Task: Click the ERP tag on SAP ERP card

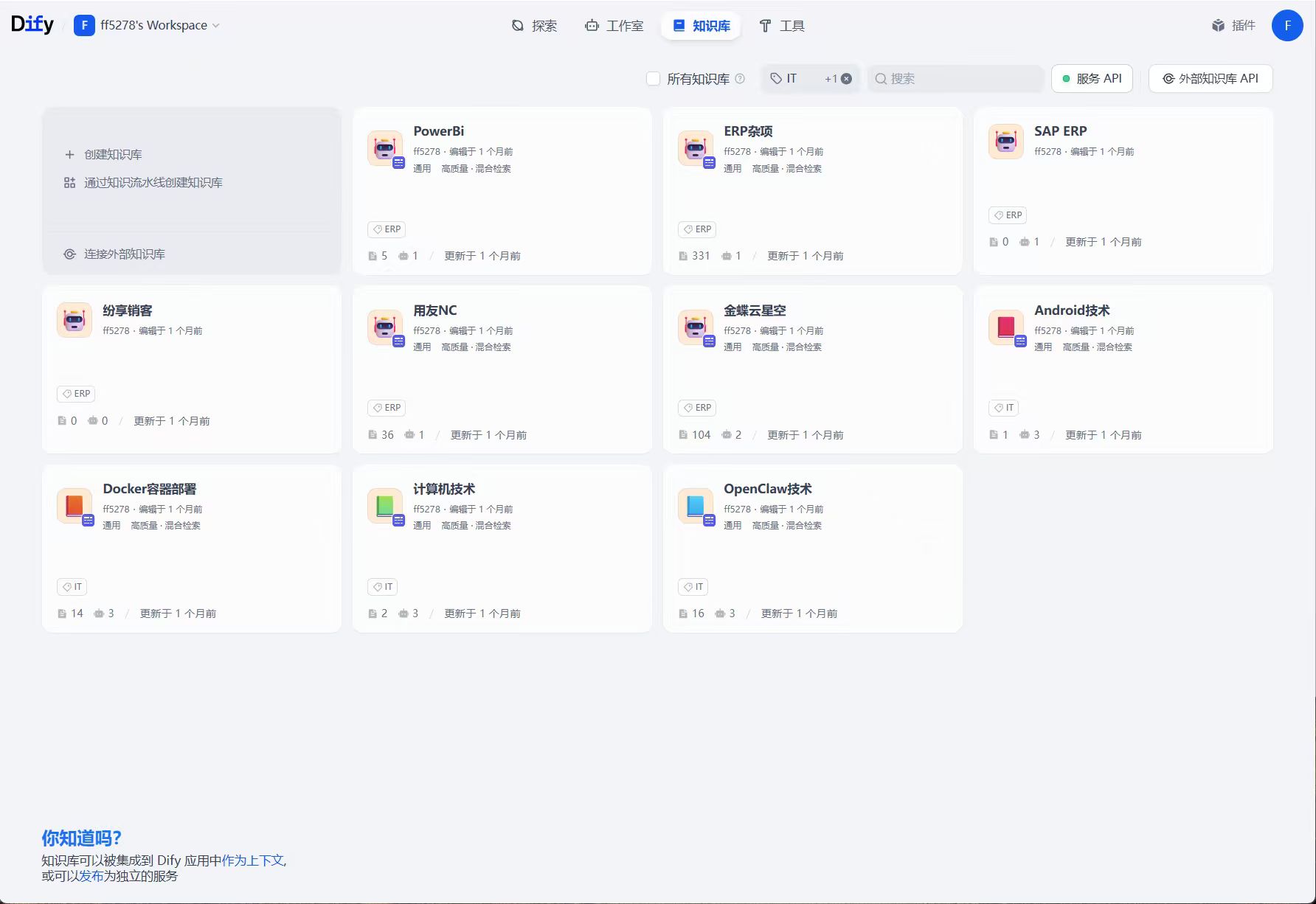Action: pyautogui.click(x=1008, y=215)
